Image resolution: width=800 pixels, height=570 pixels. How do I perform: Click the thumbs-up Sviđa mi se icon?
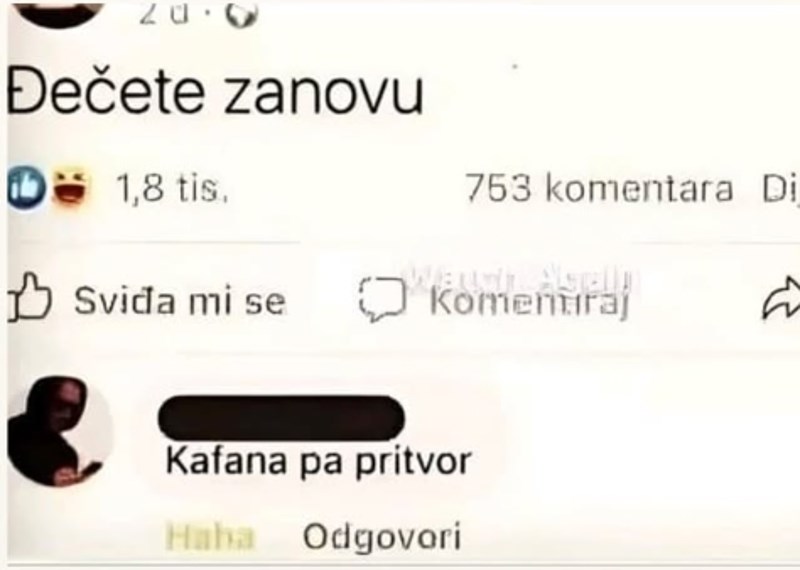30,298
